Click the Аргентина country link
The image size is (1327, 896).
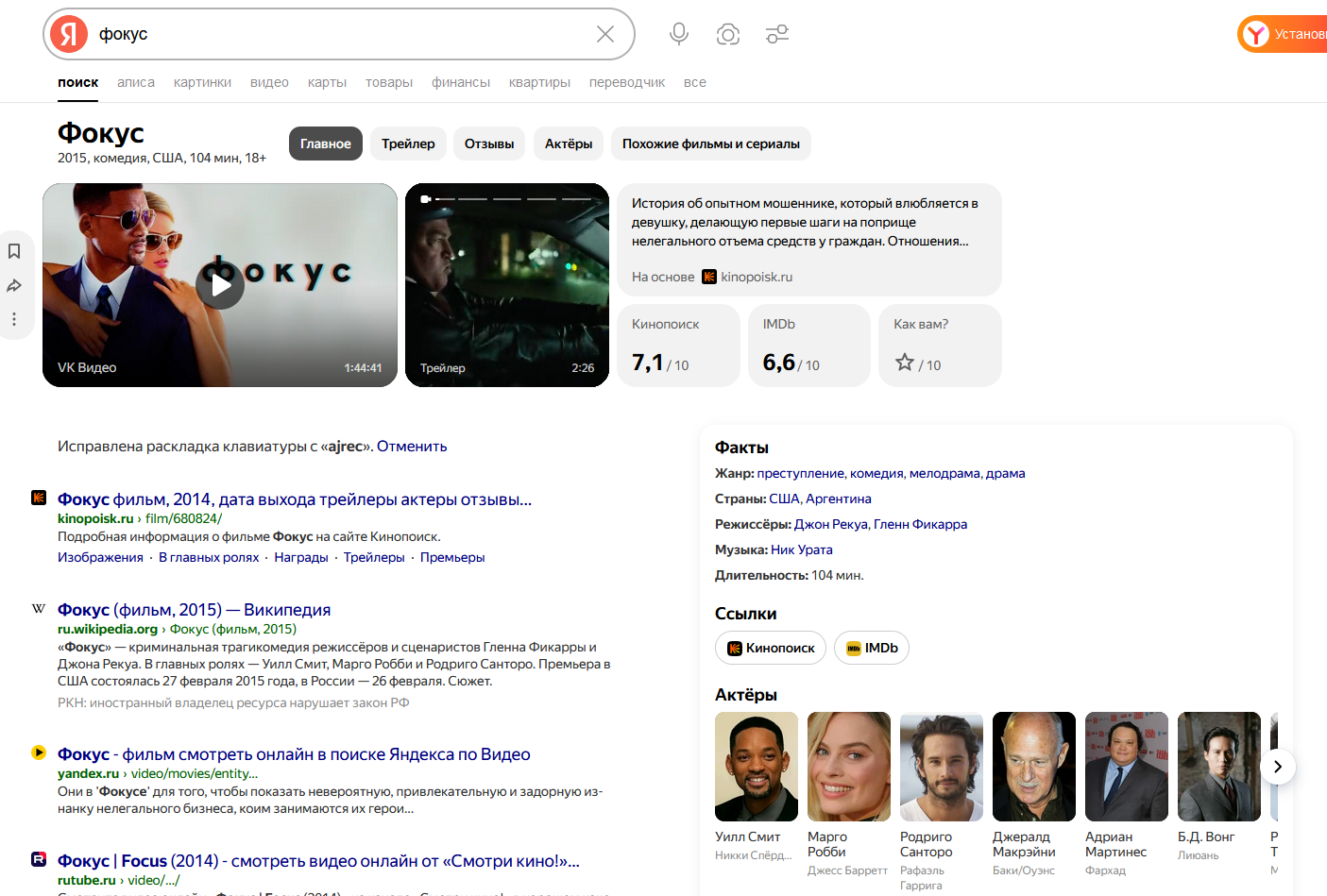tap(839, 499)
